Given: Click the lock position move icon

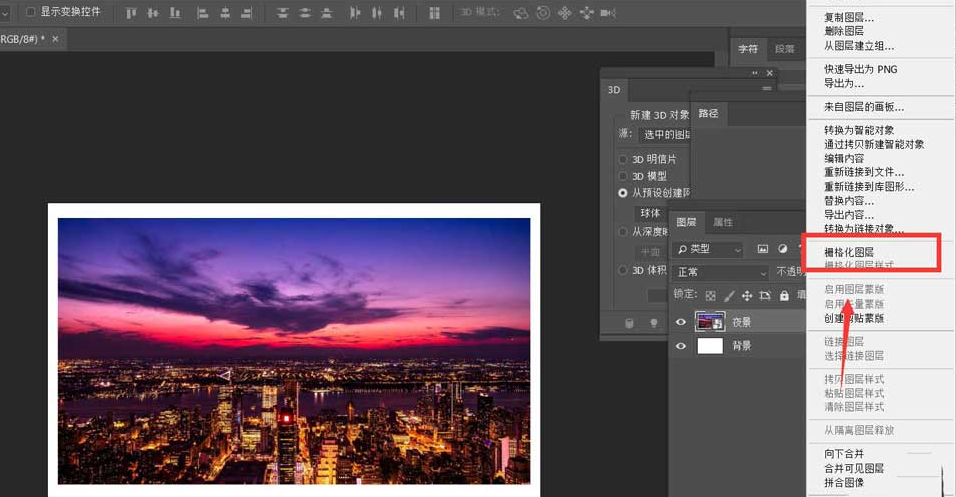Looking at the screenshot, I should 746,295.
